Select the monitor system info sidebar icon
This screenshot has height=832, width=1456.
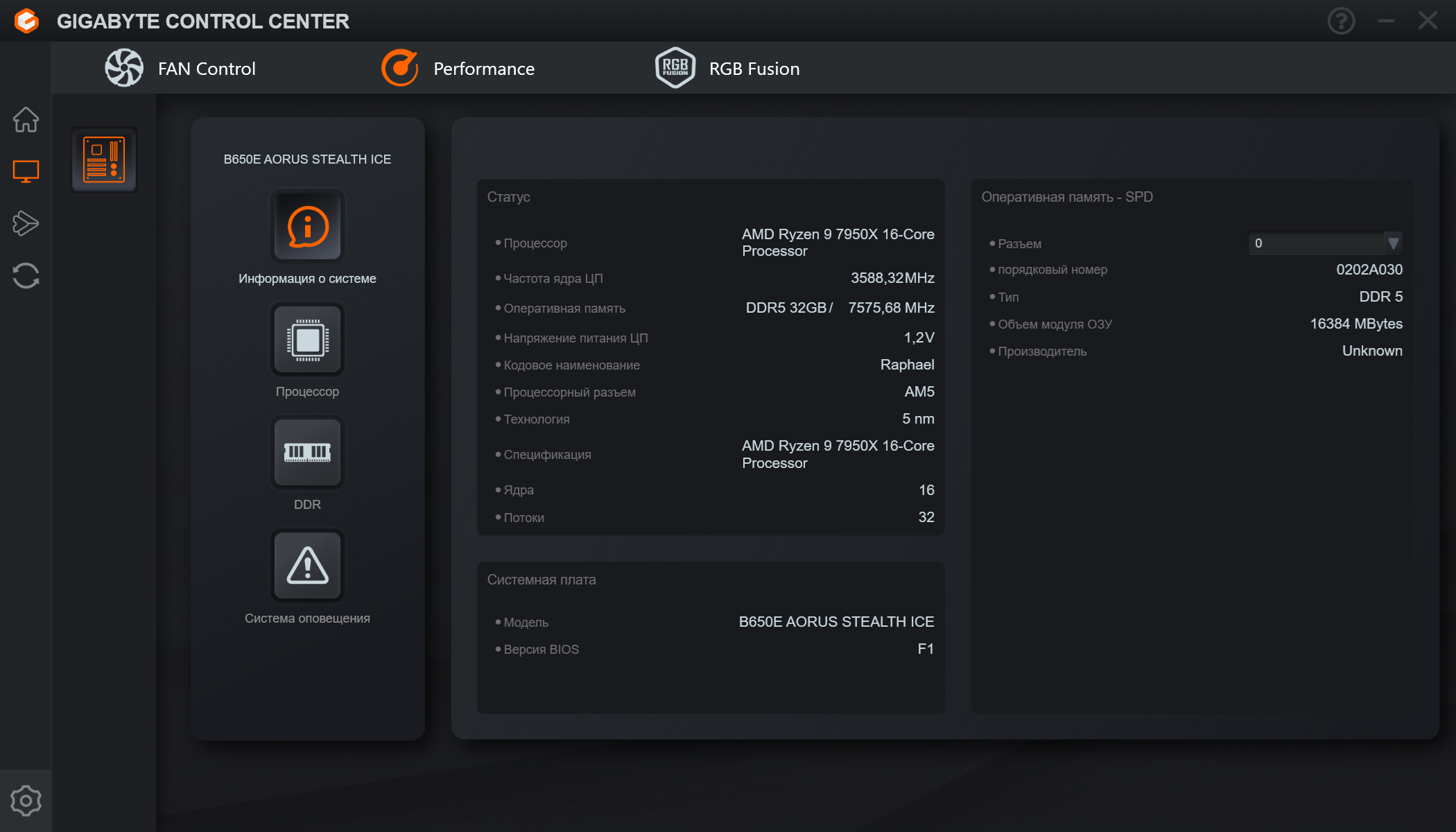coord(26,171)
